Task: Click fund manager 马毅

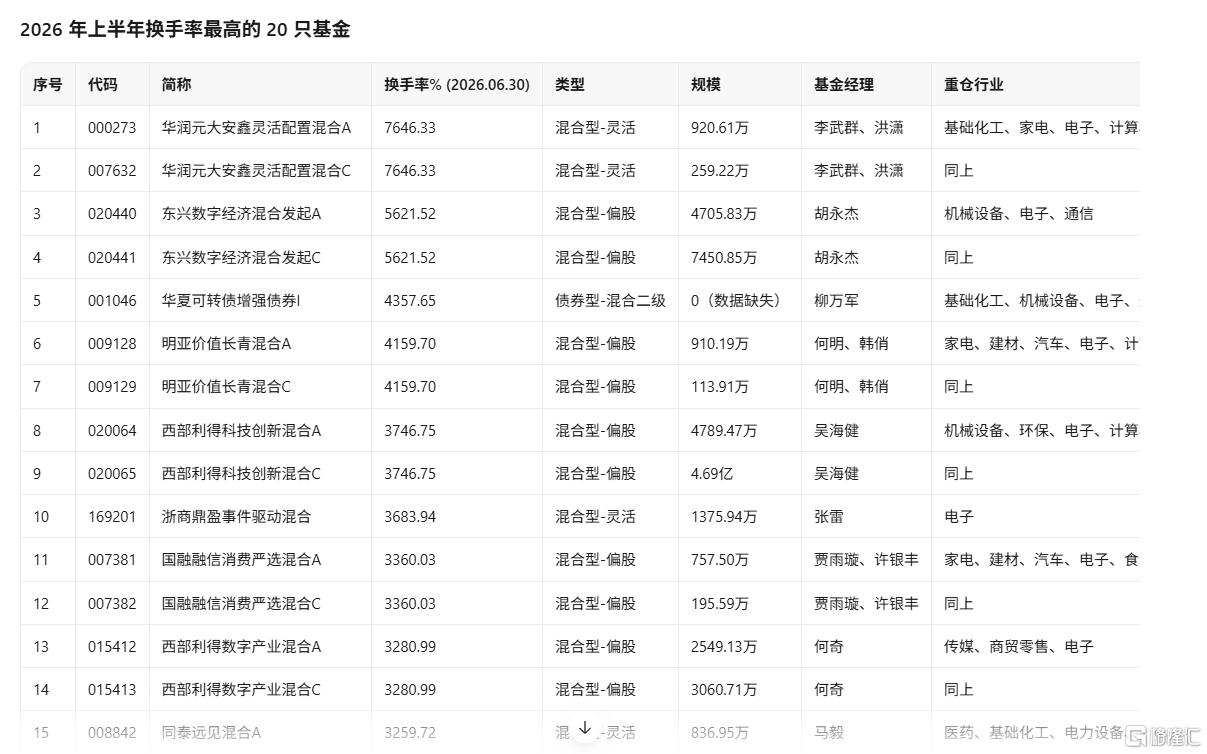Action: [x=829, y=733]
